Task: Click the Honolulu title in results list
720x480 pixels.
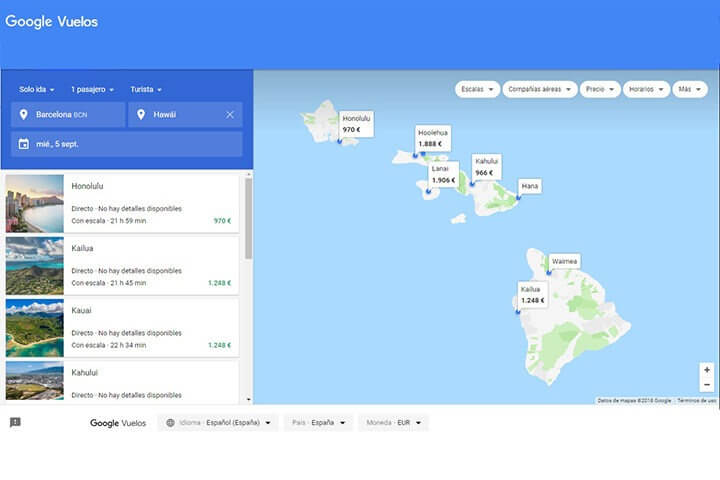Action: coord(87,186)
